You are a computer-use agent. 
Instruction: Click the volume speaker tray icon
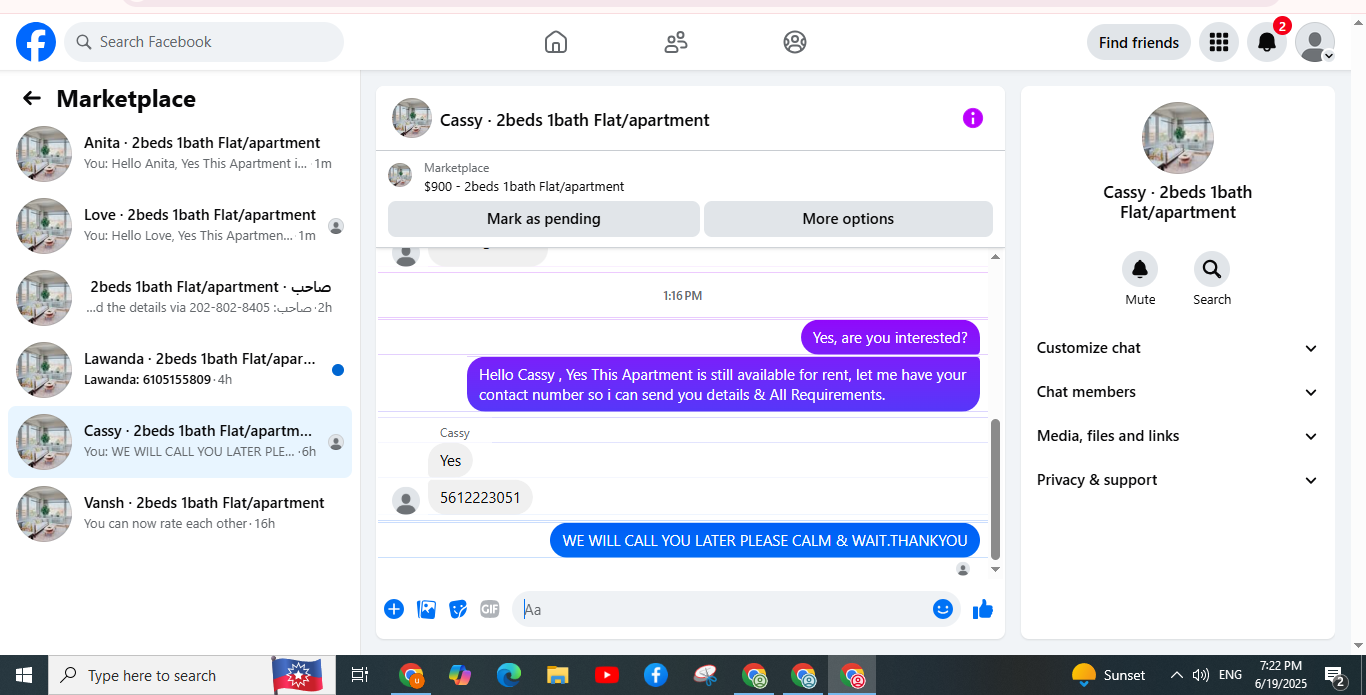point(1201,675)
